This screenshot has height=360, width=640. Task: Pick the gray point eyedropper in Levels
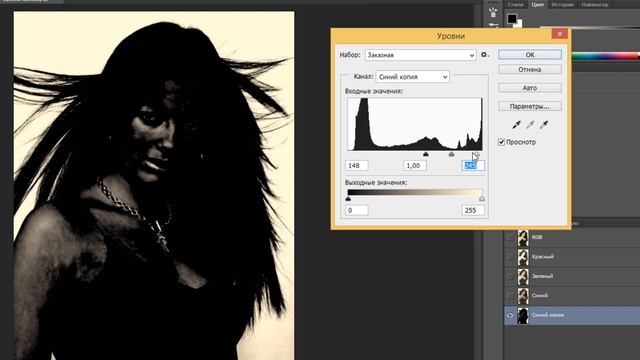tap(530, 125)
